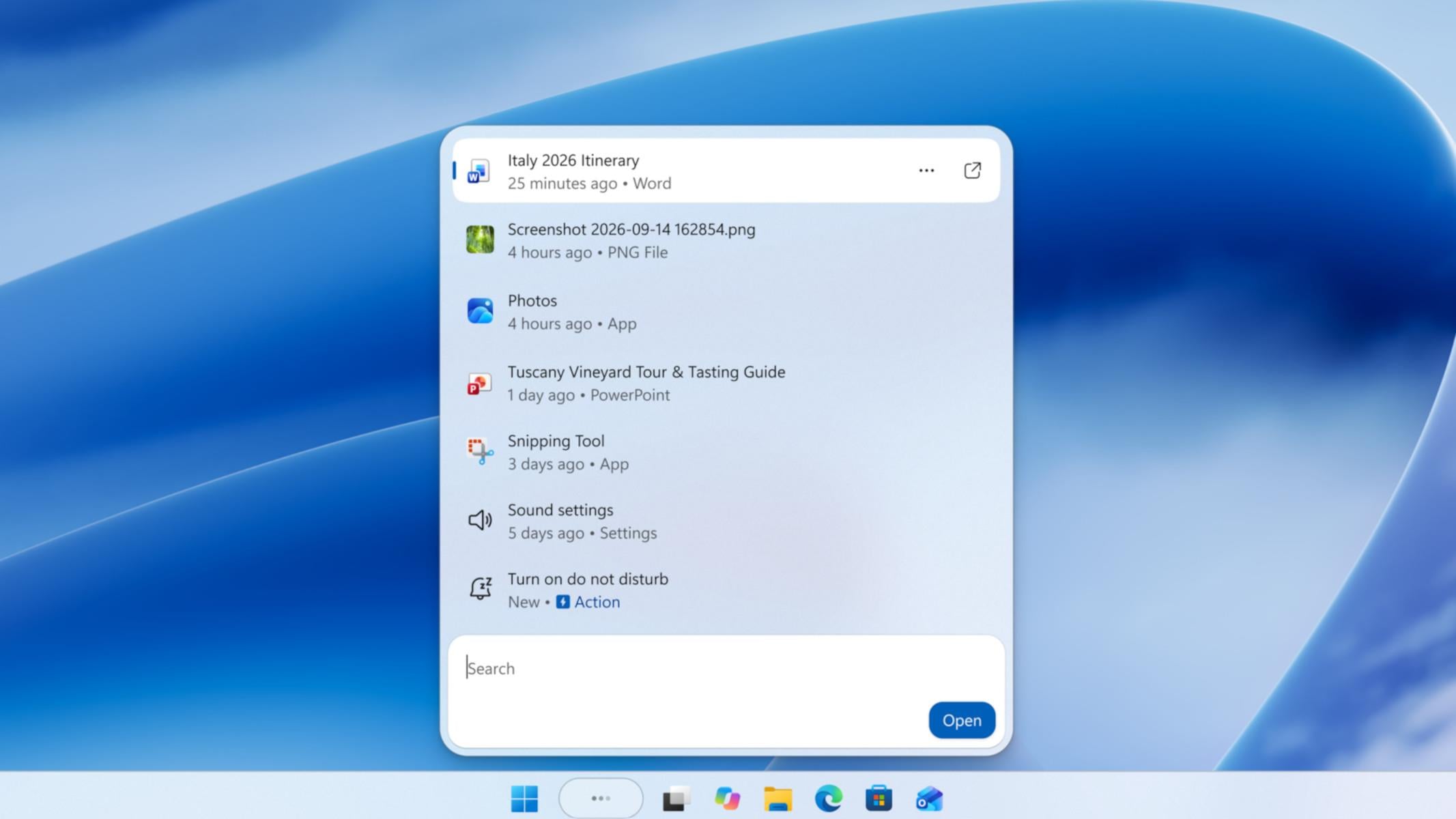1456x819 pixels.
Task: Click '5 days ago • Settings' subtitle
Action: pos(582,533)
